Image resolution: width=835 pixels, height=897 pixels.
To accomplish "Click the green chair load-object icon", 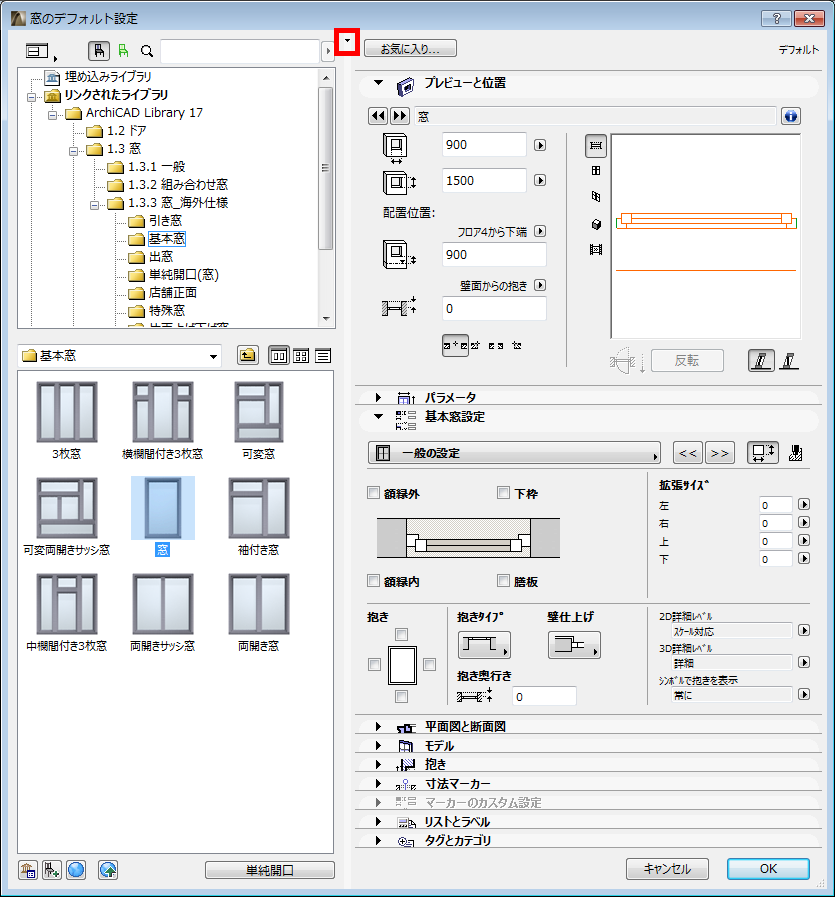I will tap(125, 51).
